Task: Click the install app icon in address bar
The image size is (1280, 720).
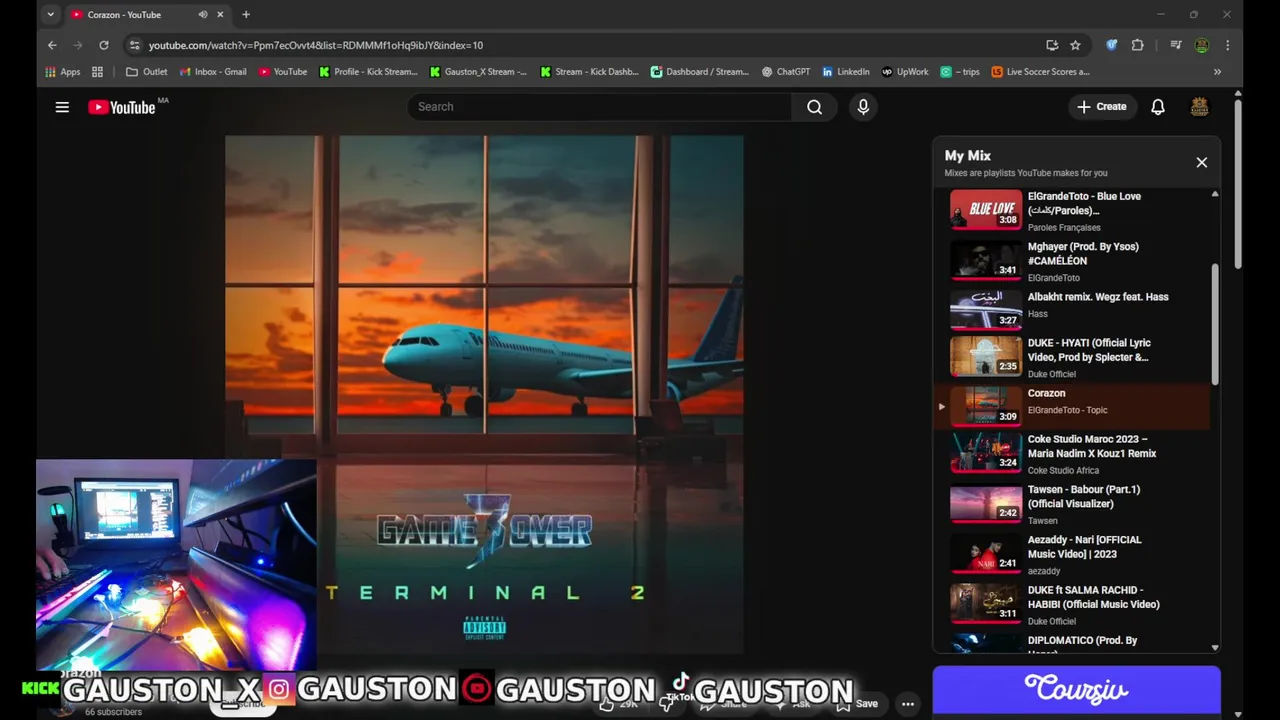Action: pyautogui.click(x=1052, y=45)
